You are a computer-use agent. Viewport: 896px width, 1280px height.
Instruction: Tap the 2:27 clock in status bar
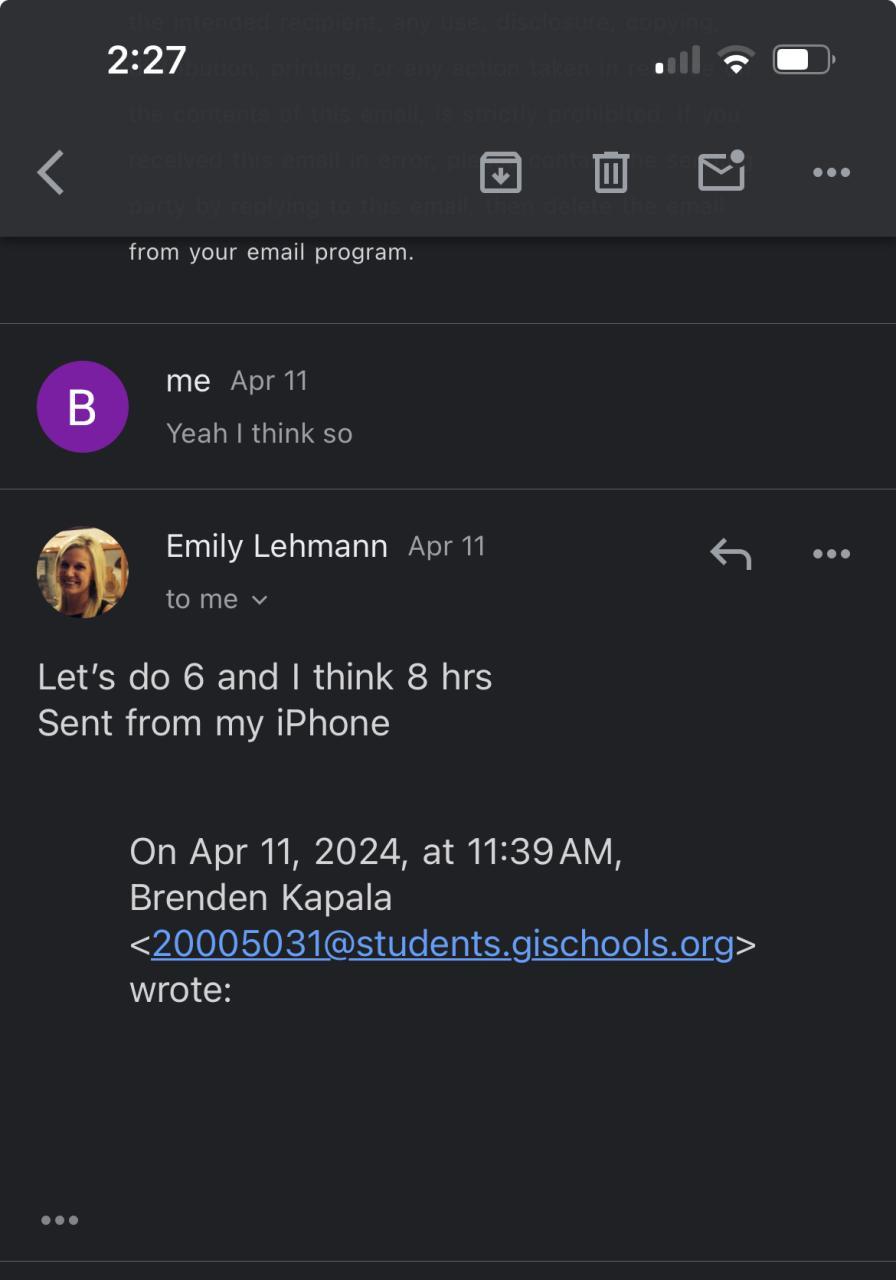coord(146,61)
